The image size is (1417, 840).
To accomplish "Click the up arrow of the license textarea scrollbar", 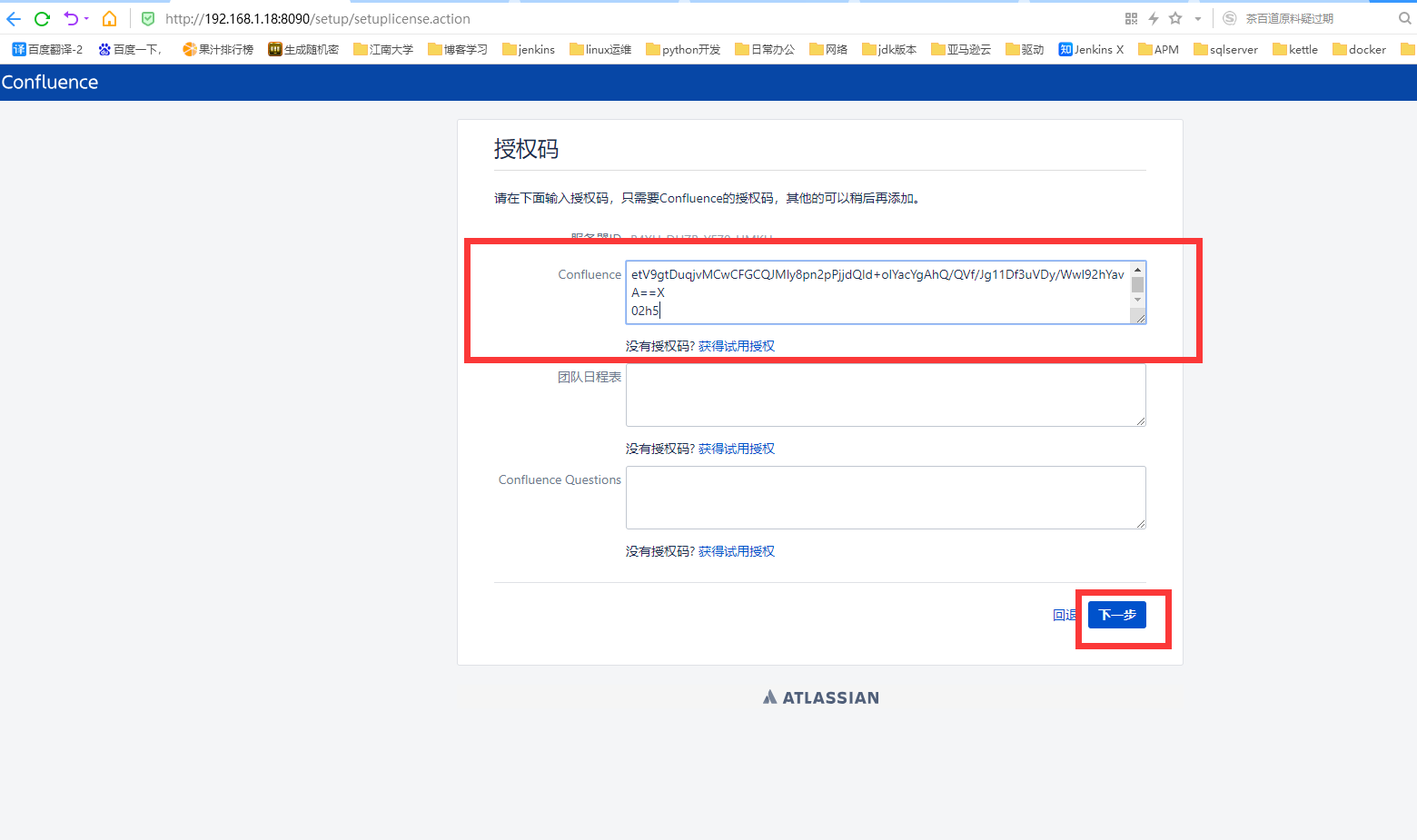I will coord(1137,270).
